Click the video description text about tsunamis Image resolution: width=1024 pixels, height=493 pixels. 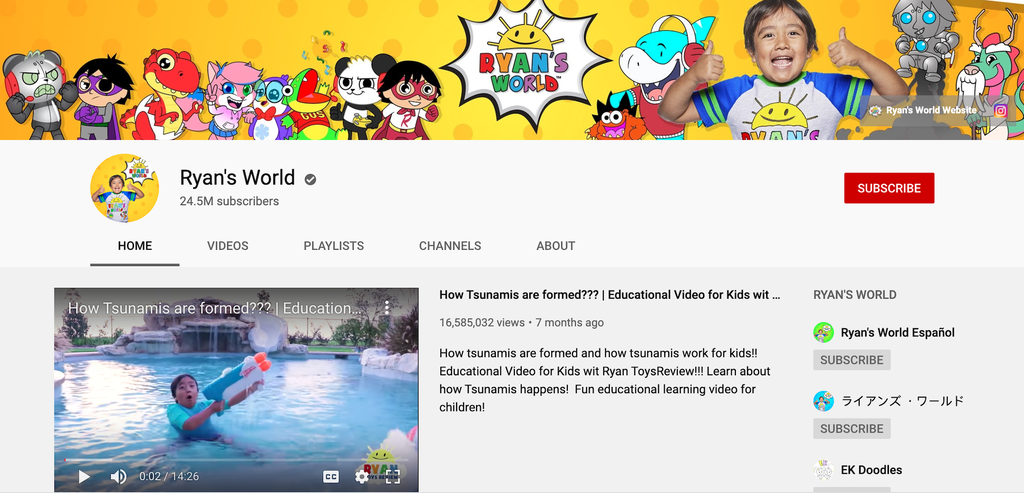[x=605, y=380]
